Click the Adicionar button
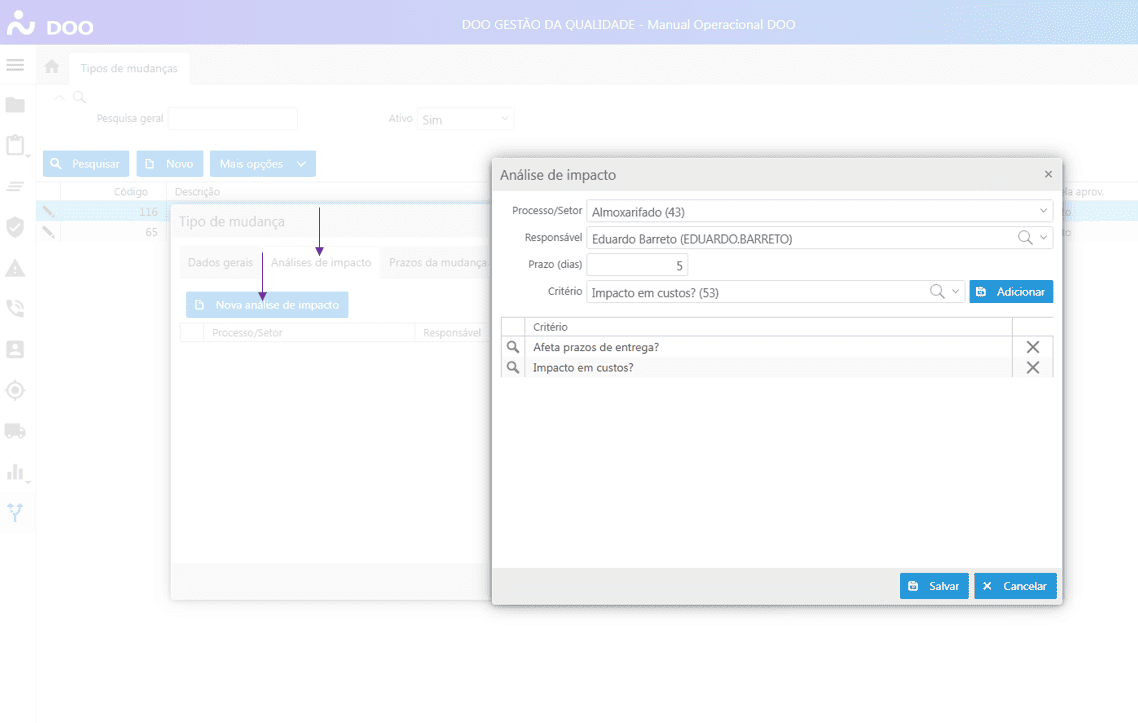 click(x=1011, y=292)
